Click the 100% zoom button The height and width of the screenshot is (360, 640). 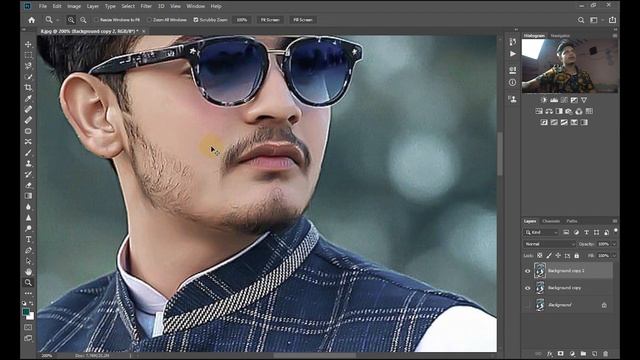242,20
